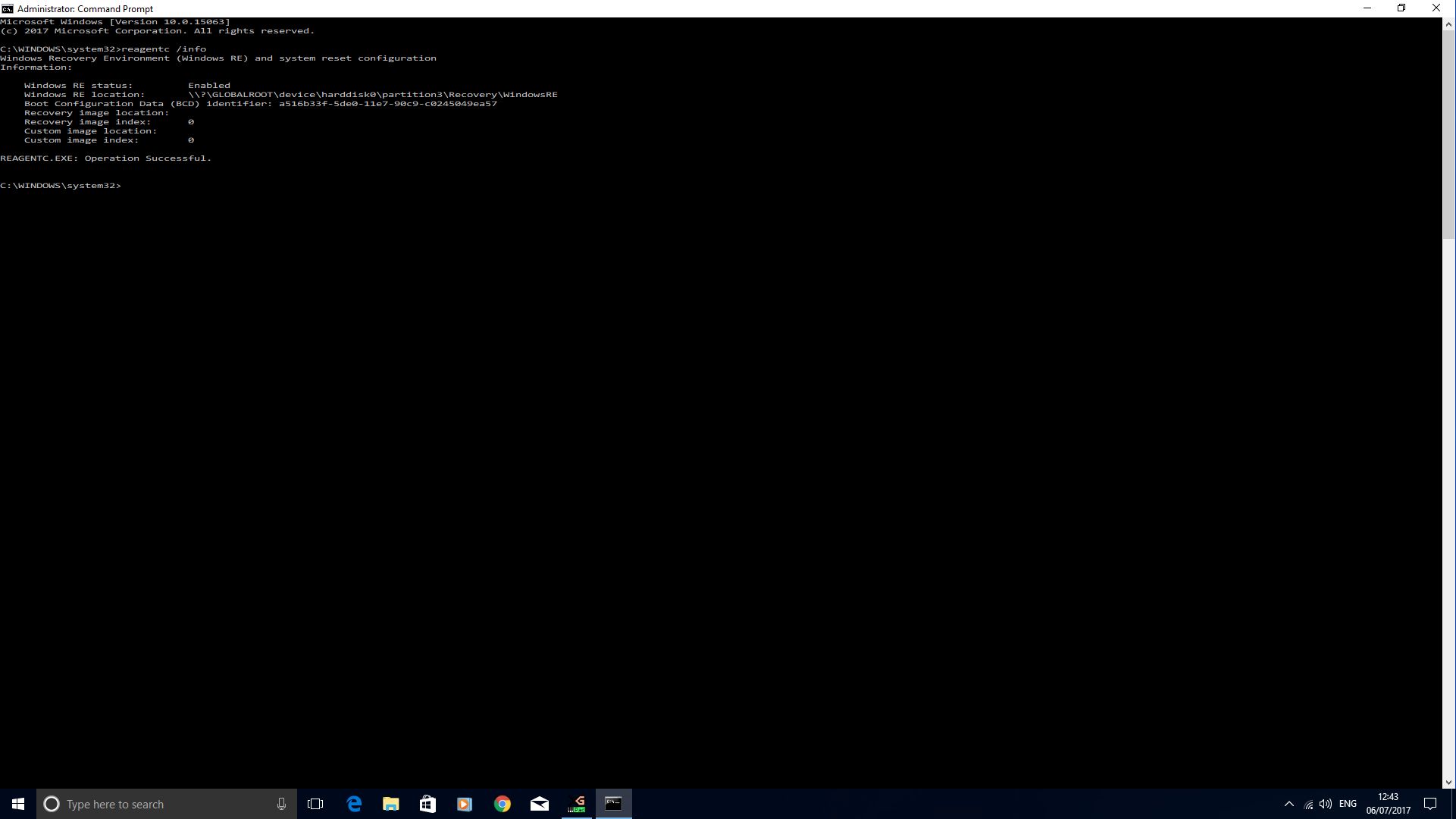Open the media player taskbar icon
Viewport: 1456px width, 819px height.
coord(465,804)
